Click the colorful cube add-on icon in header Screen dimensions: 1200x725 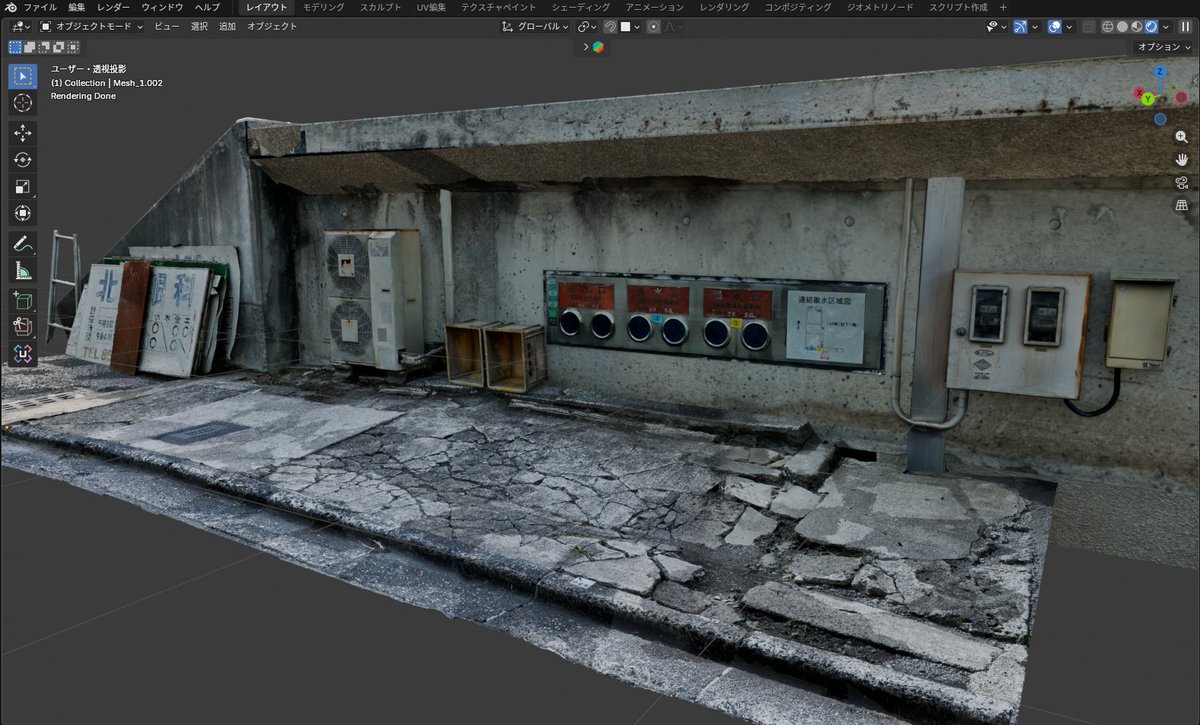click(x=598, y=47)
